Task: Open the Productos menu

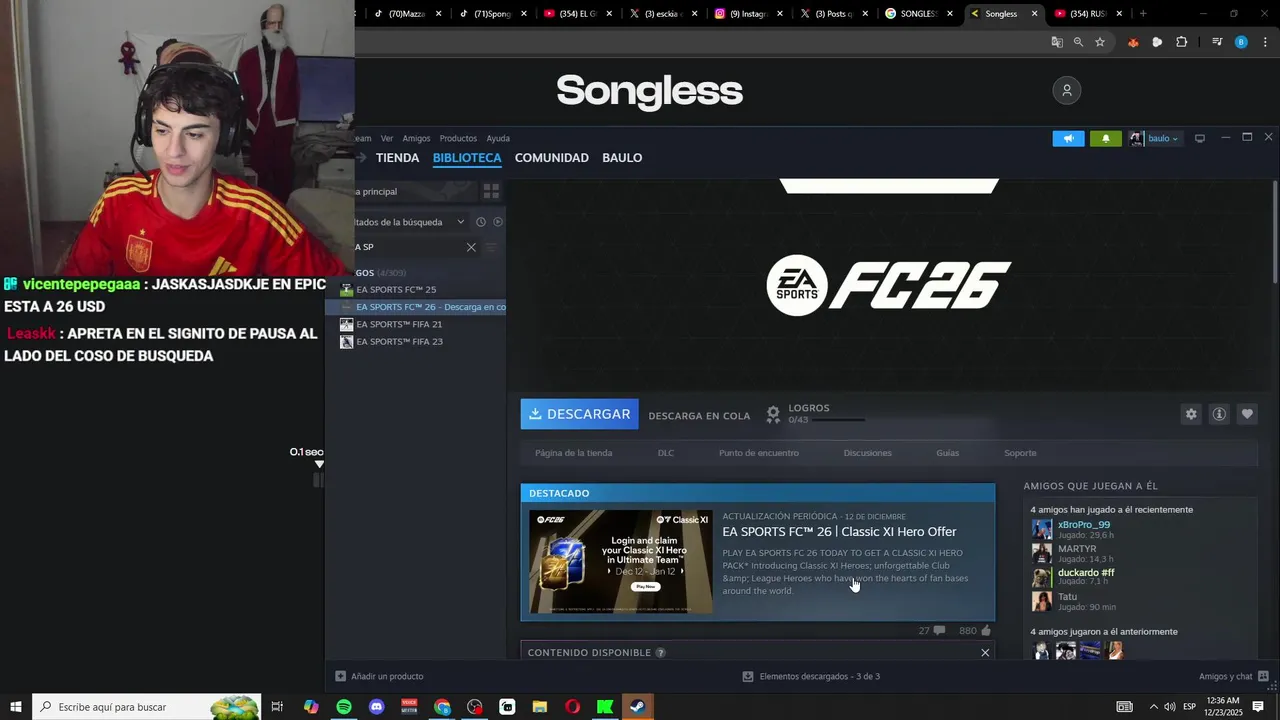Action: tap(458, 138)
